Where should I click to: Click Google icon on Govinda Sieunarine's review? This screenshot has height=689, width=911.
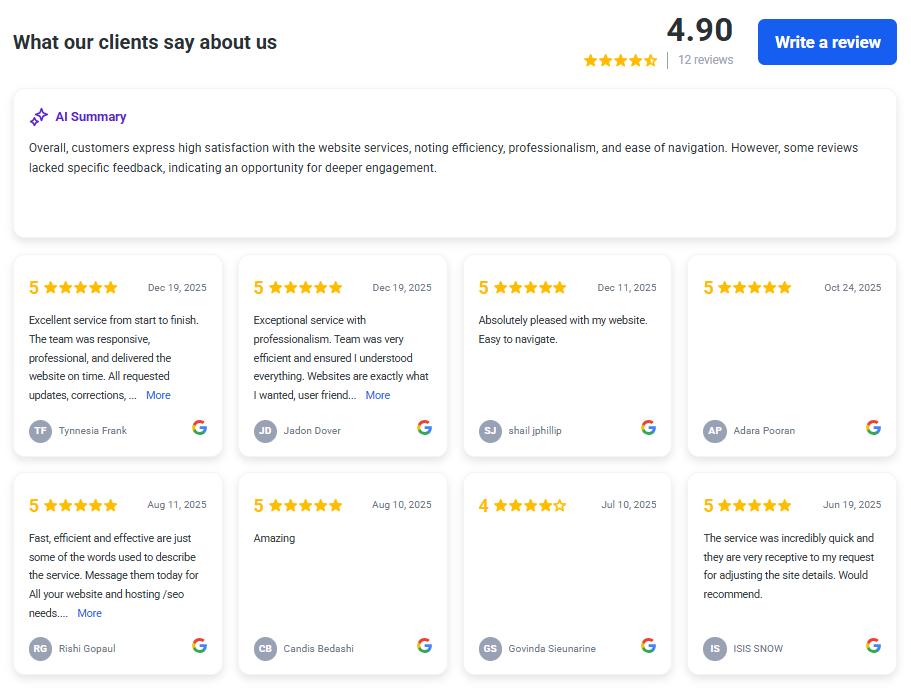click(x=648, y=646)
